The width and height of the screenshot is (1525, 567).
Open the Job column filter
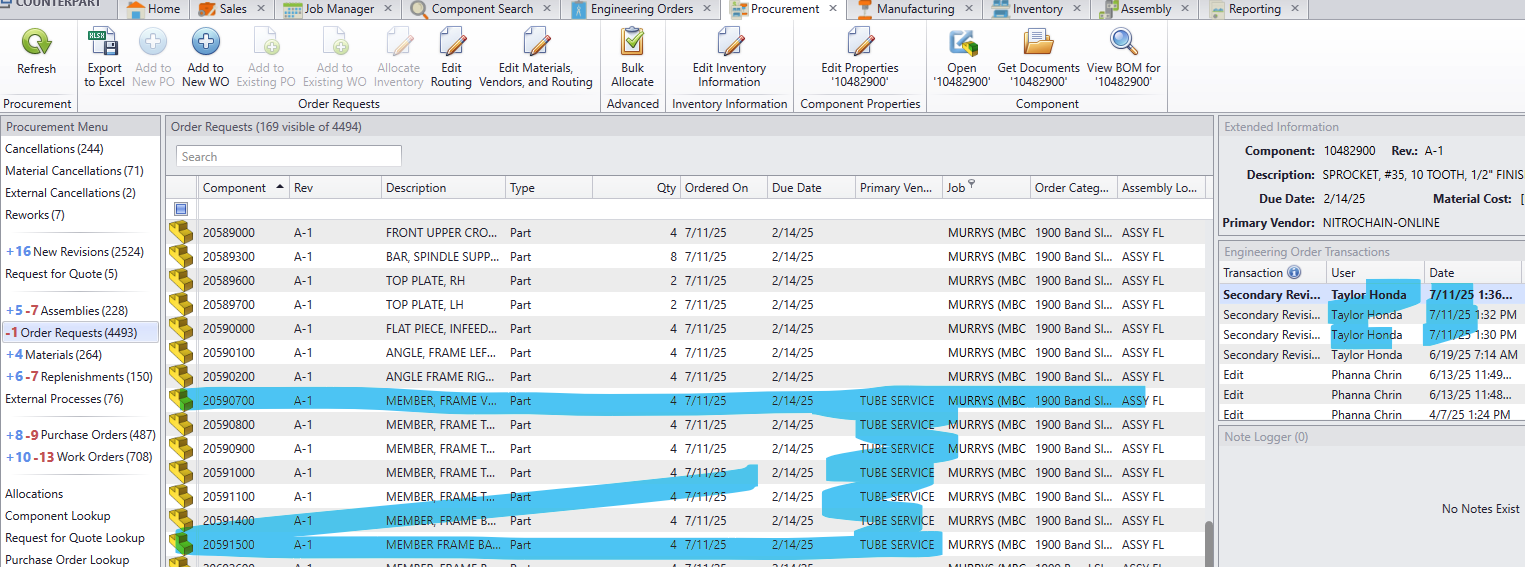pyautogui.click(x=971, y=185)
